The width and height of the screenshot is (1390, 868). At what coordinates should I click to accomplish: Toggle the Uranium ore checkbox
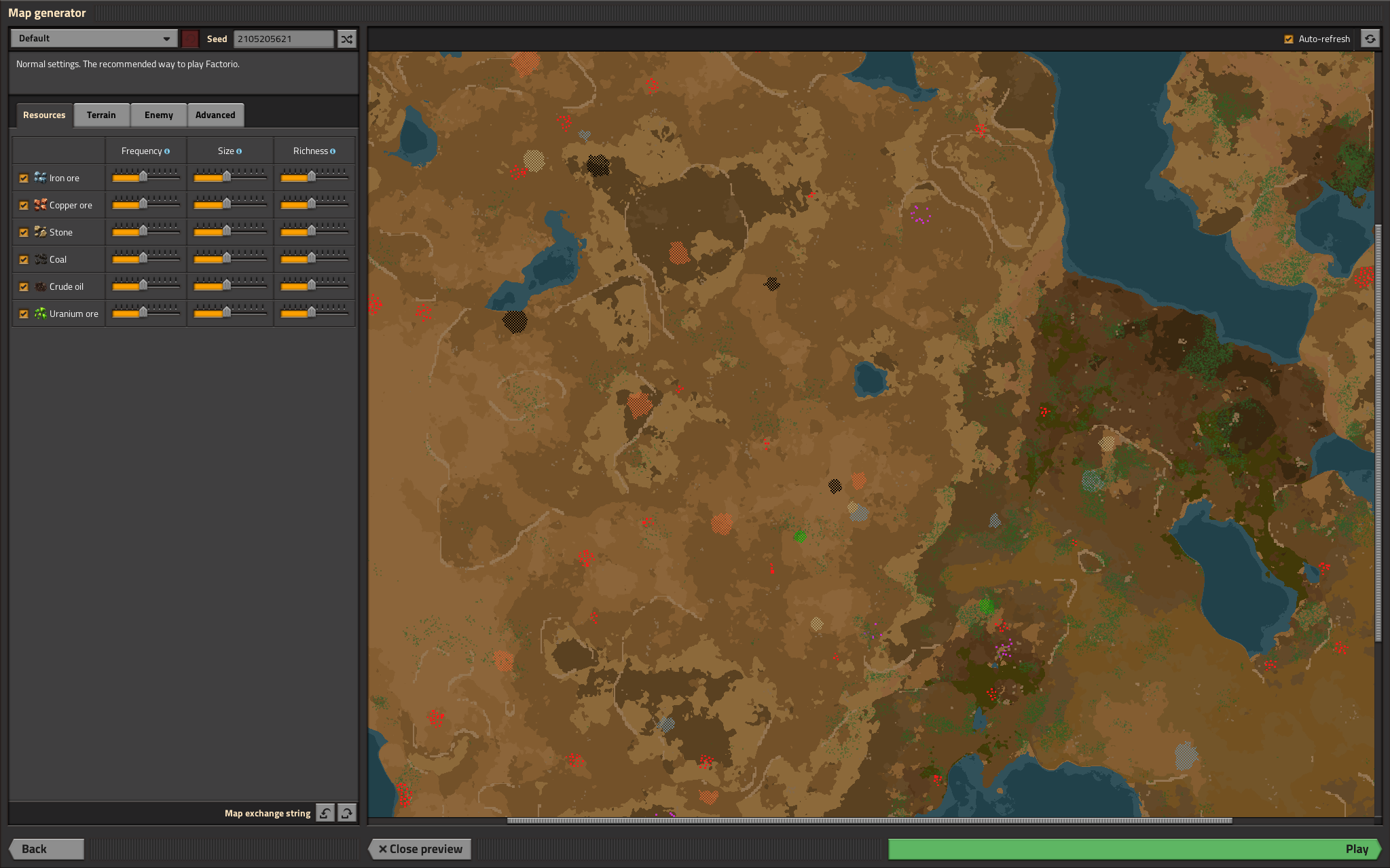(24, 314)
